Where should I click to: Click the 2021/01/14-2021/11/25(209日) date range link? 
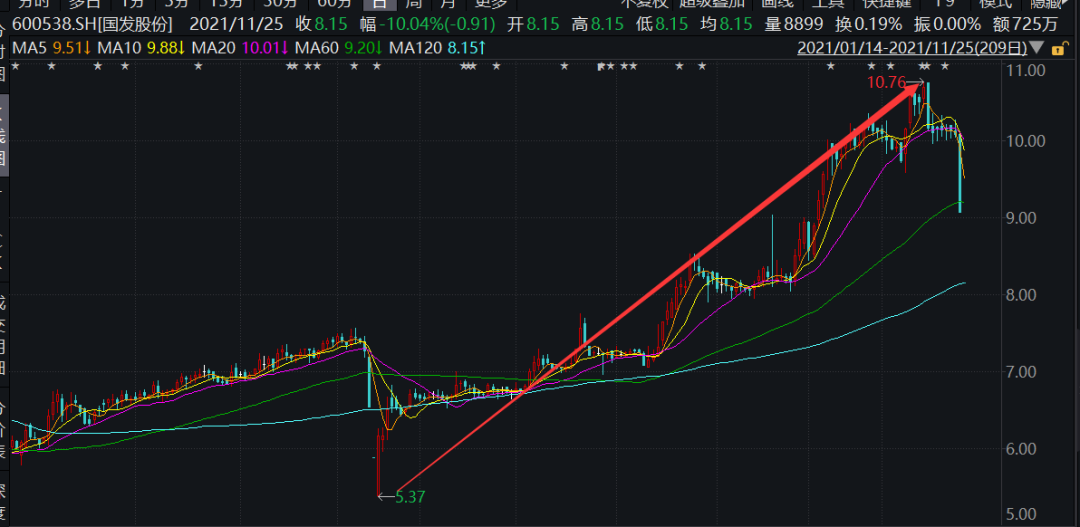[912, 48]
